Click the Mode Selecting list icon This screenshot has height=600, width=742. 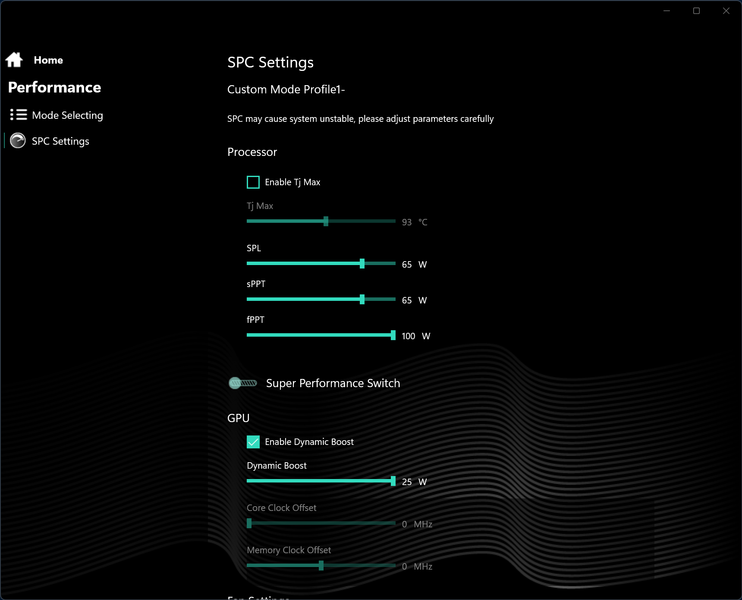(18, 115)
